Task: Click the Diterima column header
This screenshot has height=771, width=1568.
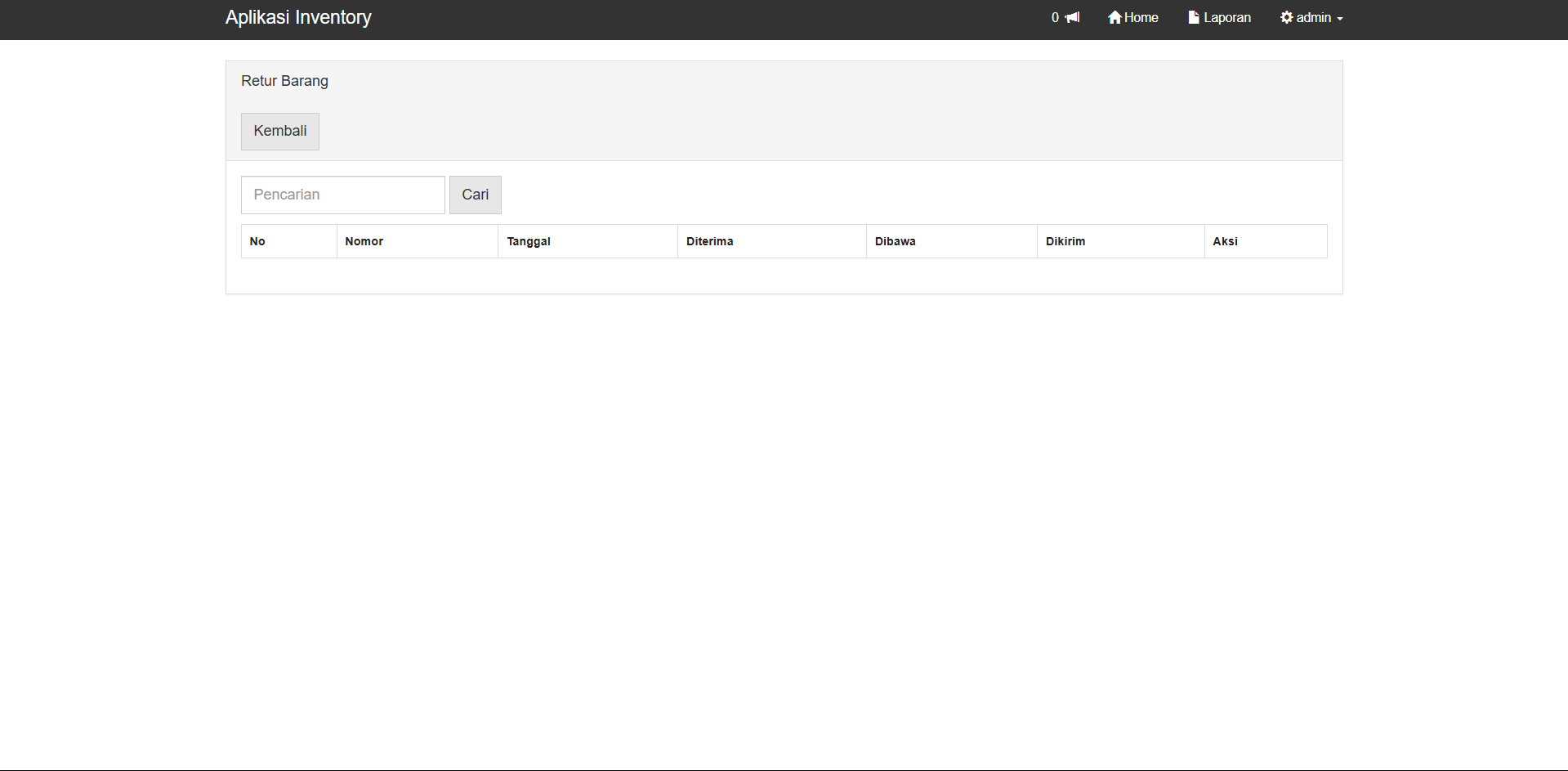Action: (709, 241)
